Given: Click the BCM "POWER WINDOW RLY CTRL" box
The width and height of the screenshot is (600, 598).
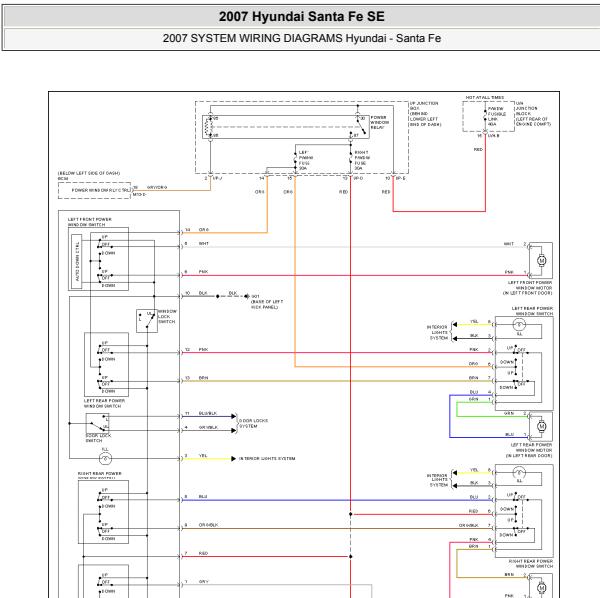Looking at the screenshot, I should coord(94,190).
